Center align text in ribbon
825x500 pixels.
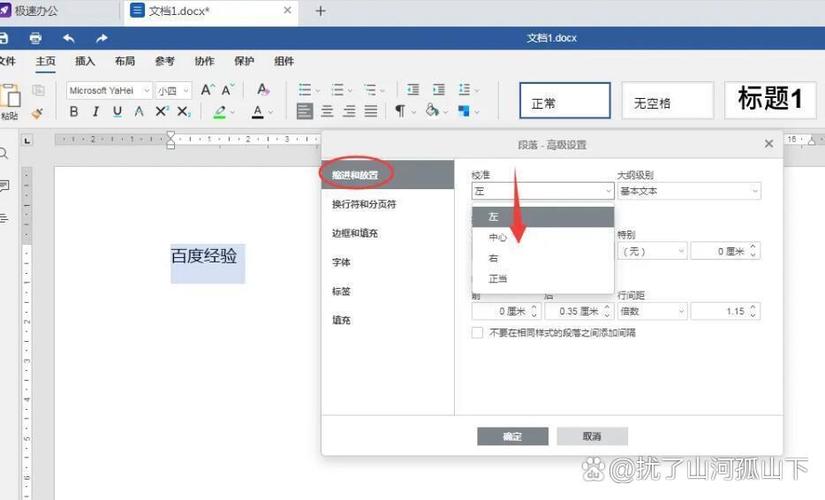tap(327, 111)
